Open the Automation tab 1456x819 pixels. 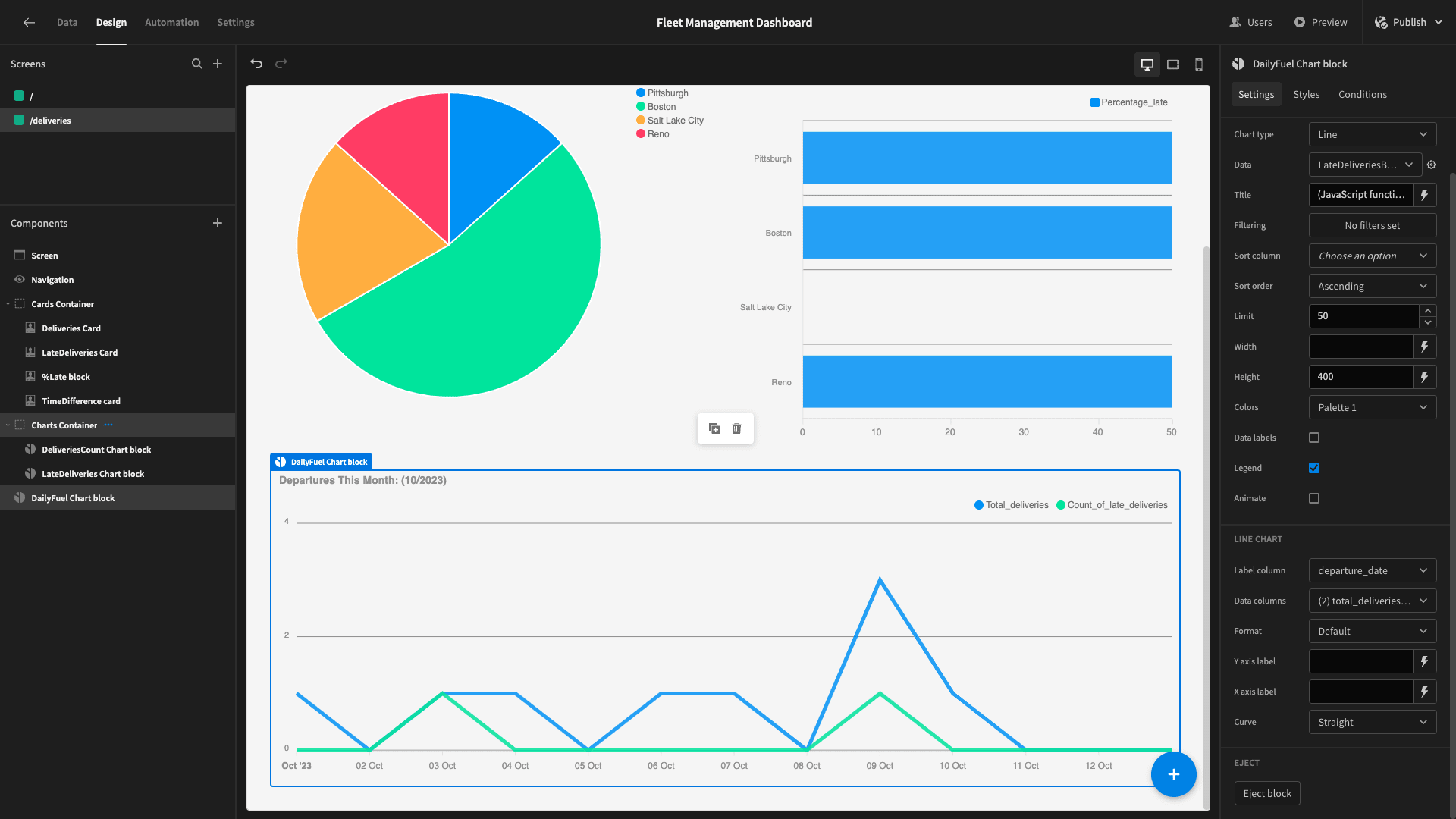point(171,22)
